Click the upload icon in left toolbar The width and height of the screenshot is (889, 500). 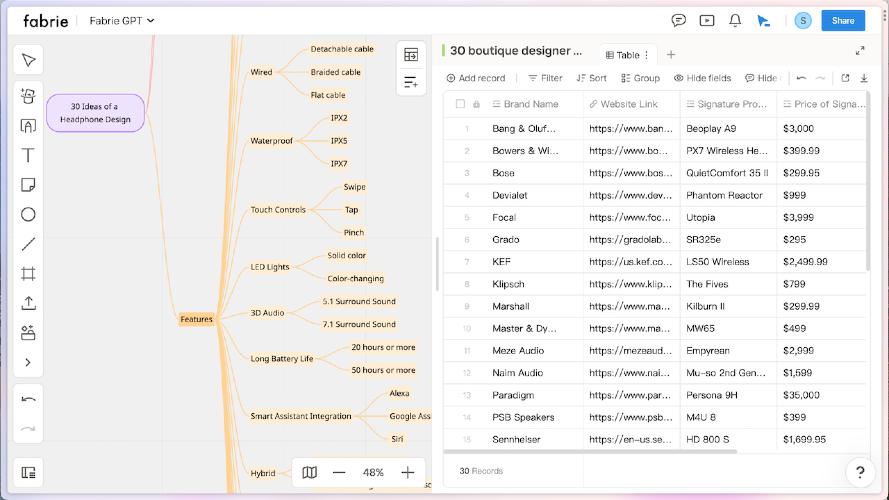(x=28, y=303)
